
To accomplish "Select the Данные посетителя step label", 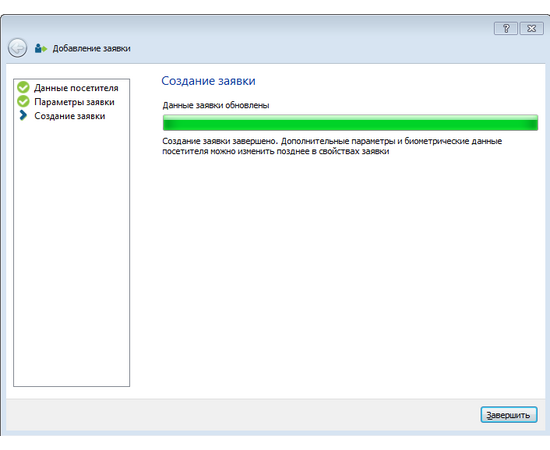I will (76, 88).
